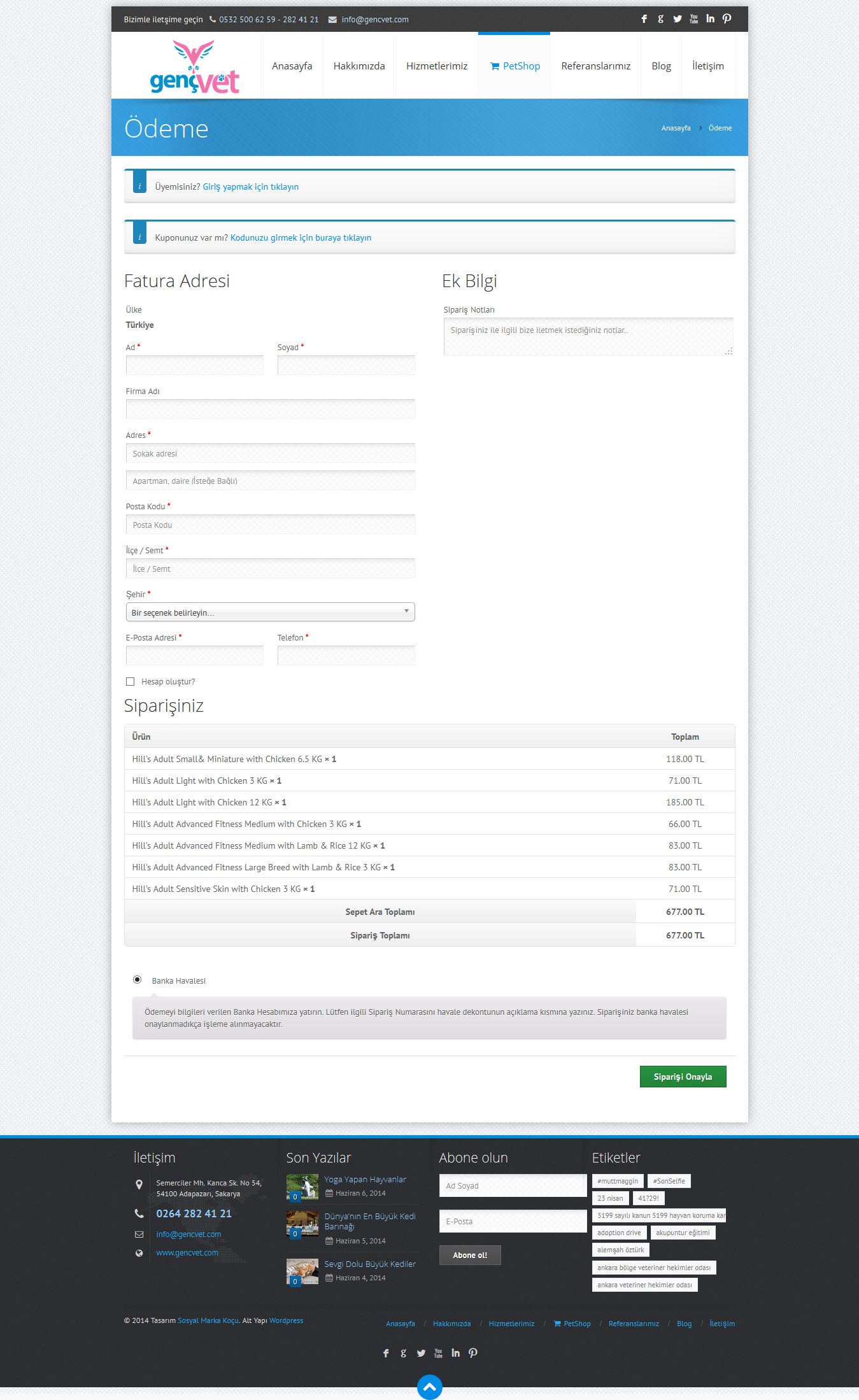The height and width of the screenshot is (1400, 859).
Task: Open Hizmetlerimiz menu item
Action: click(437, 66)
